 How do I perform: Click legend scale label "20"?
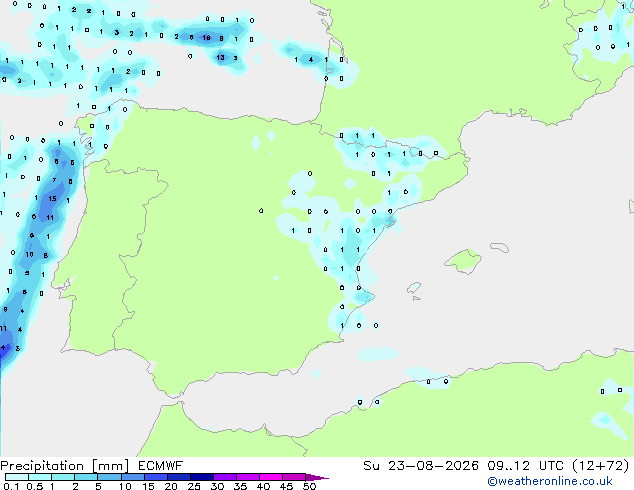coord(171,486)
